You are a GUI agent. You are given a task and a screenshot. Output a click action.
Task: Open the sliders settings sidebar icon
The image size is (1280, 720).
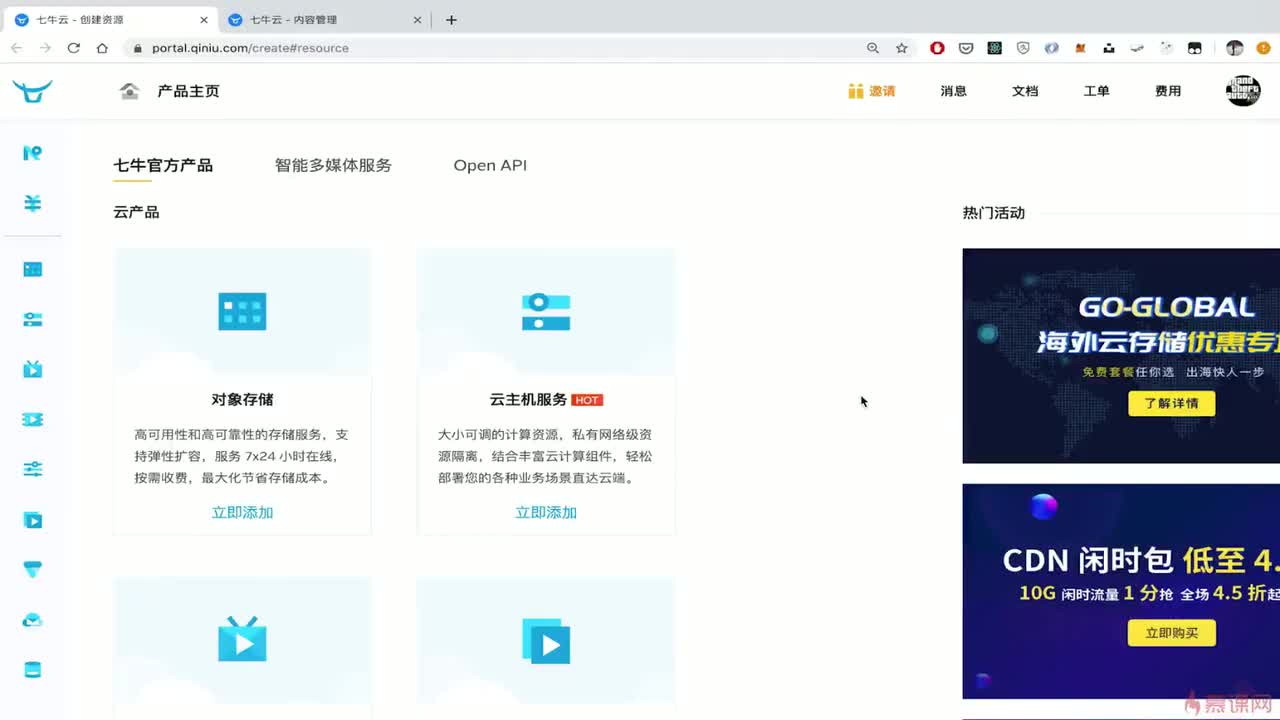click(32, 469)
